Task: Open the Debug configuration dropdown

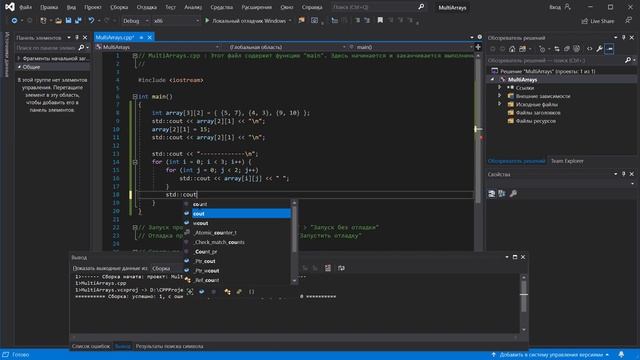Action: click(135, 21)
